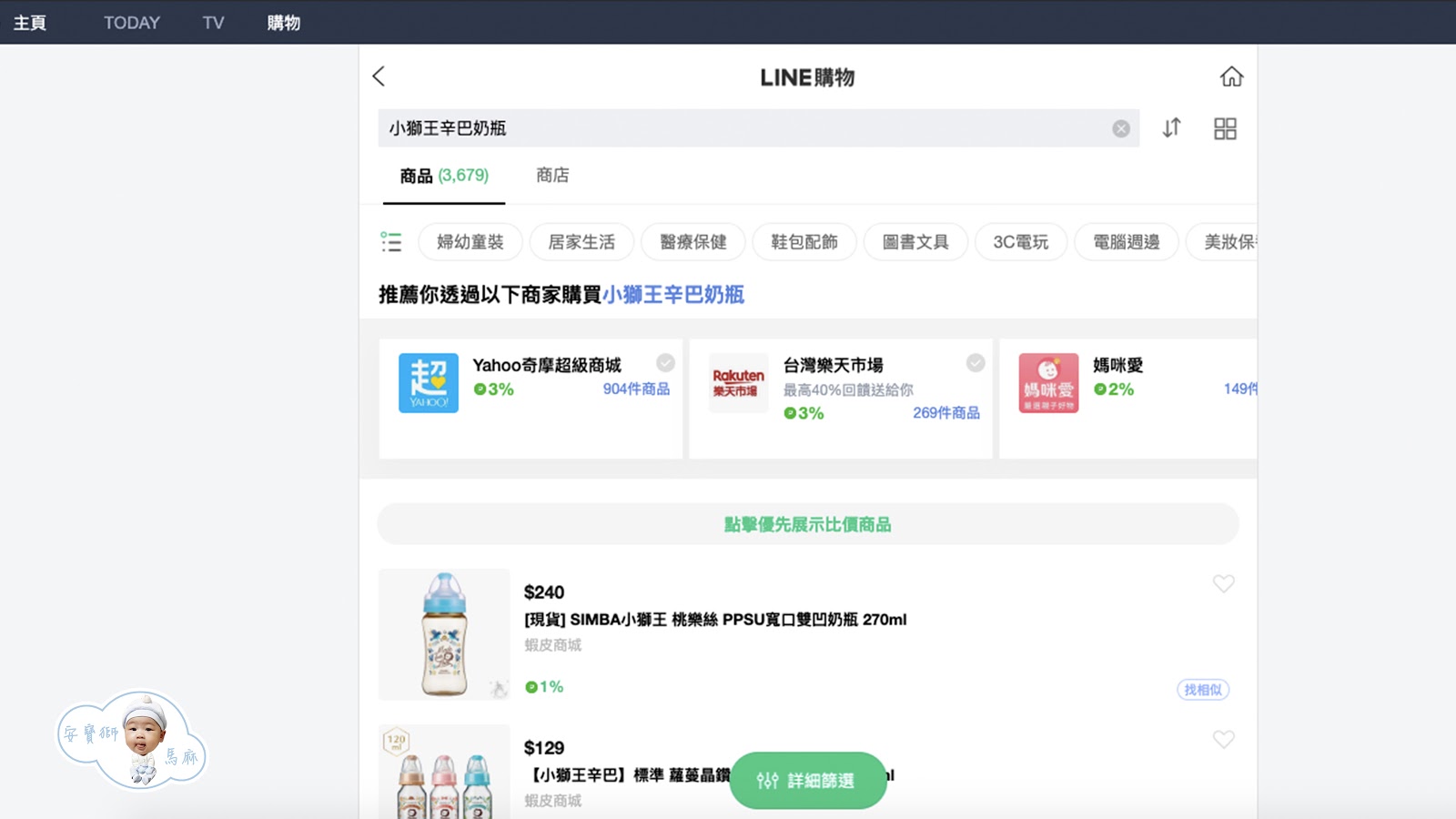Go back using the left arrow
Screen dimensions: 1456x819
[379, 76]
